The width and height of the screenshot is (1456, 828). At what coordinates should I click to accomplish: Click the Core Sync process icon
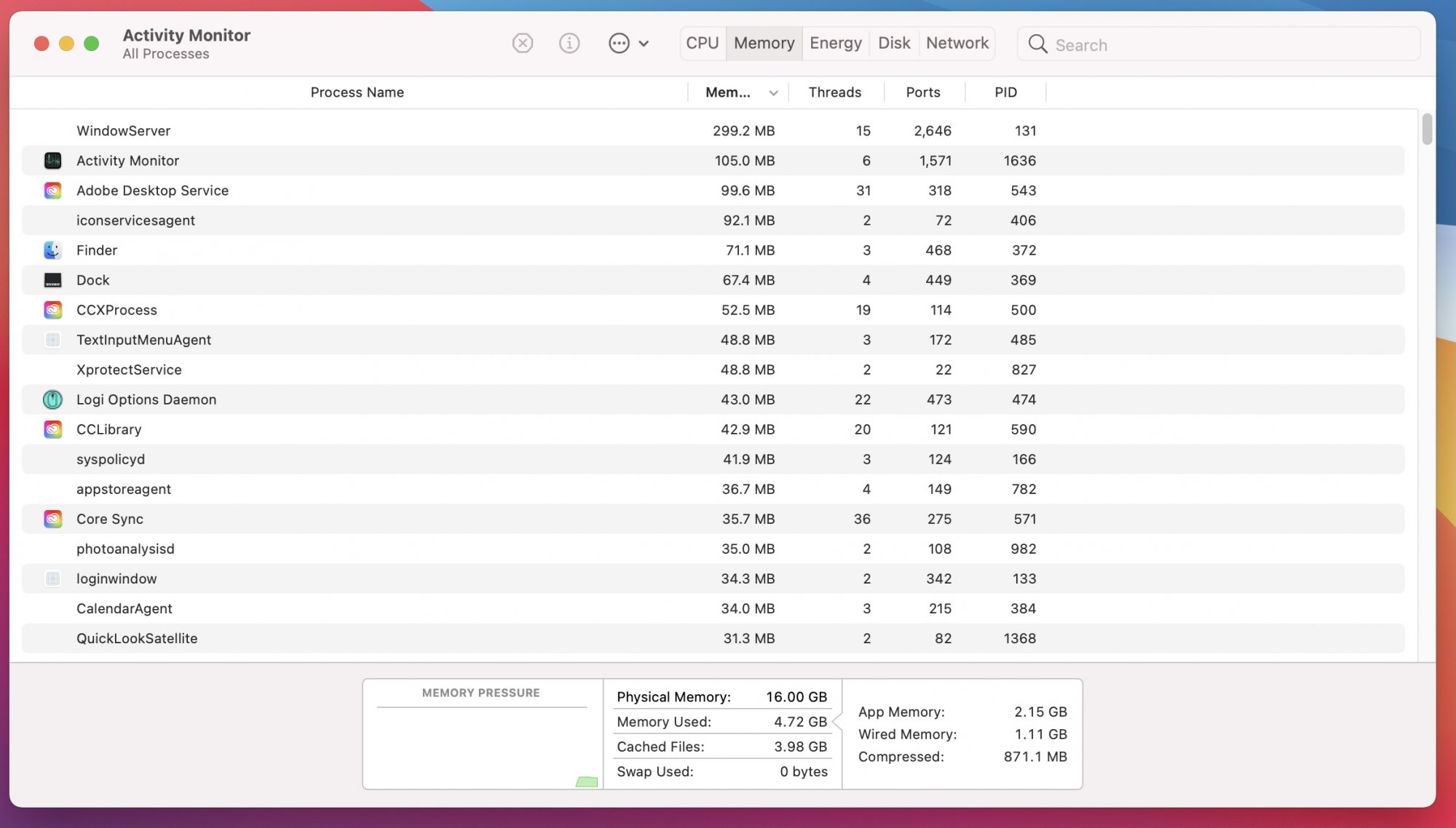[x=52, y=519]
